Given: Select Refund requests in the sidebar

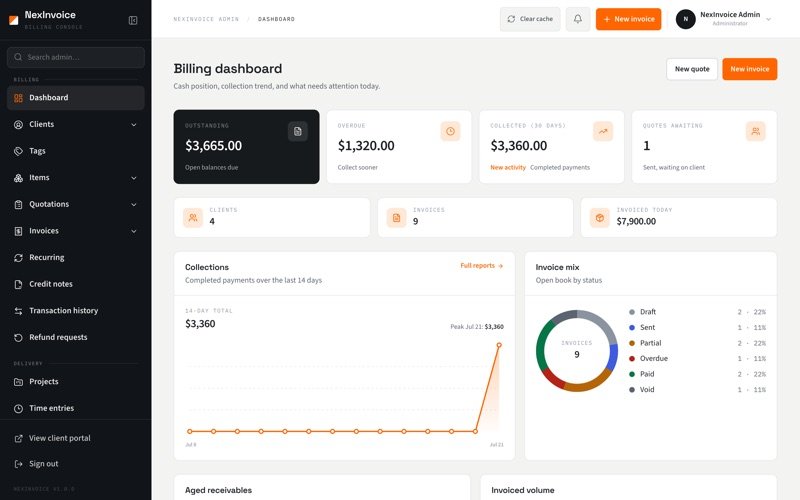Looking at the screenshot, I should tap(76, 337).
